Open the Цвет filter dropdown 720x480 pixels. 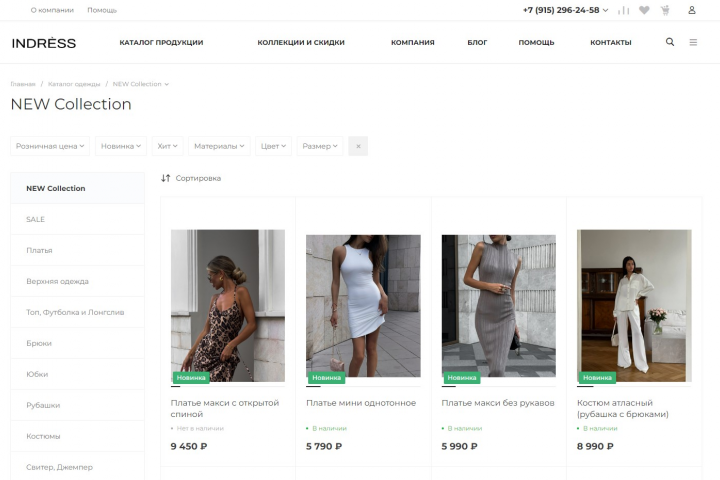tap(273, 146)
